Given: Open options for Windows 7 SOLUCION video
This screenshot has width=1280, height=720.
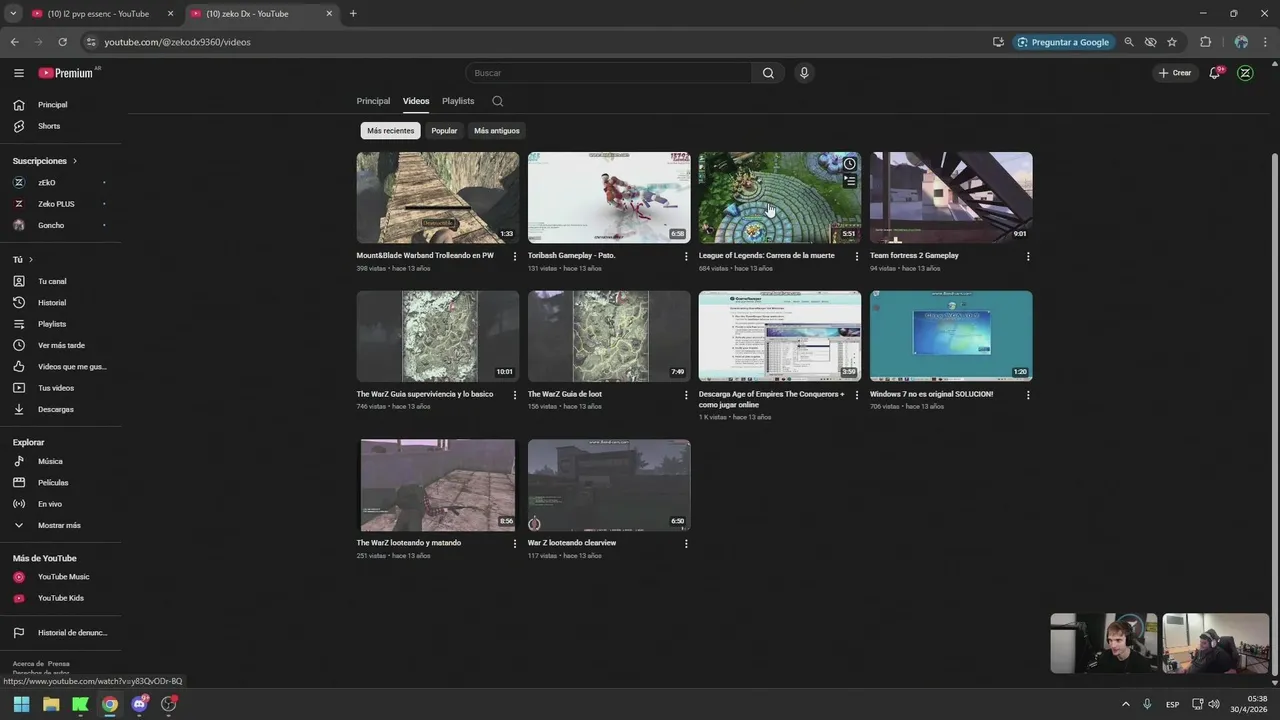Looking at the screenshot, I should 1028,395.
